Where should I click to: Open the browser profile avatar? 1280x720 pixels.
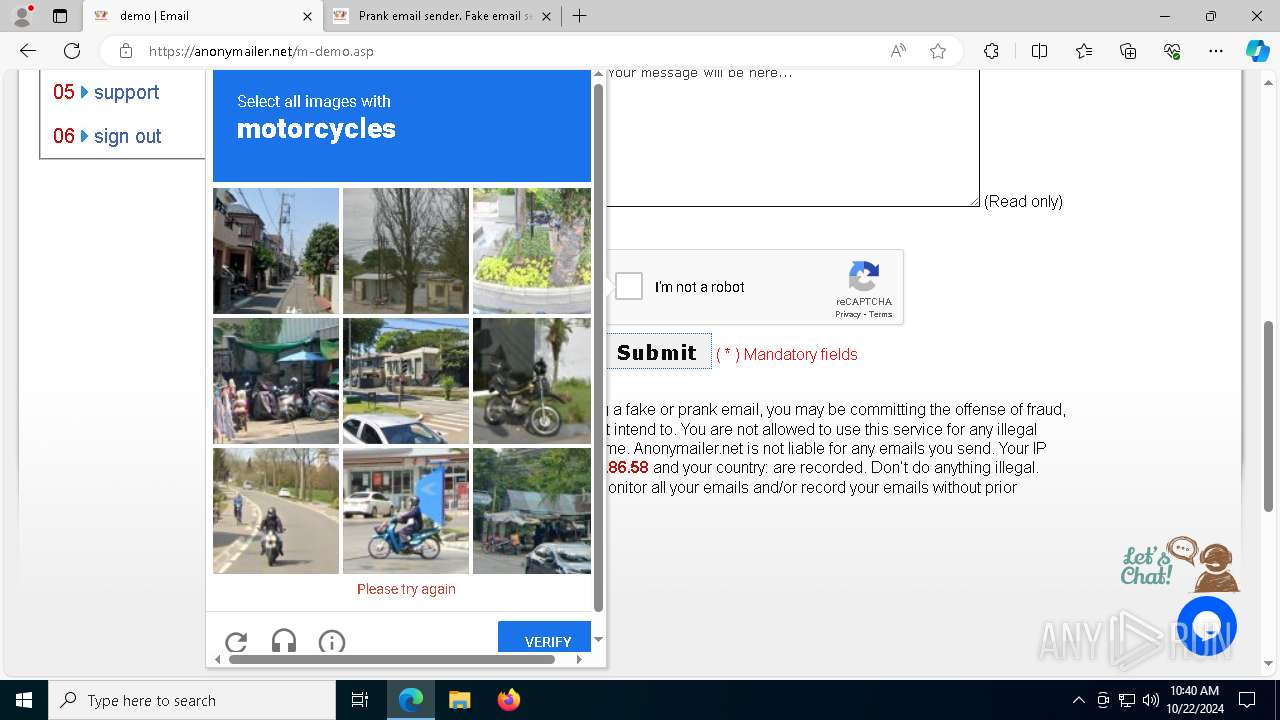(x=22, y=16)
